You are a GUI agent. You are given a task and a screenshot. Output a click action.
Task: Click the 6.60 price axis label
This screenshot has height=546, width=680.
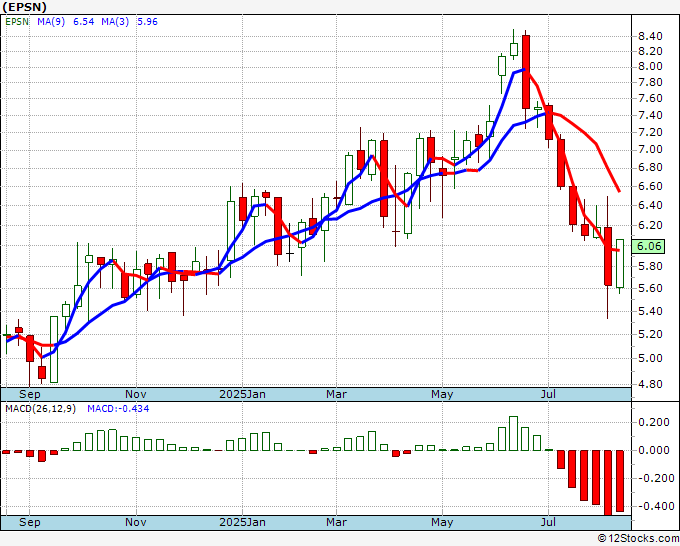coord(650,186)
